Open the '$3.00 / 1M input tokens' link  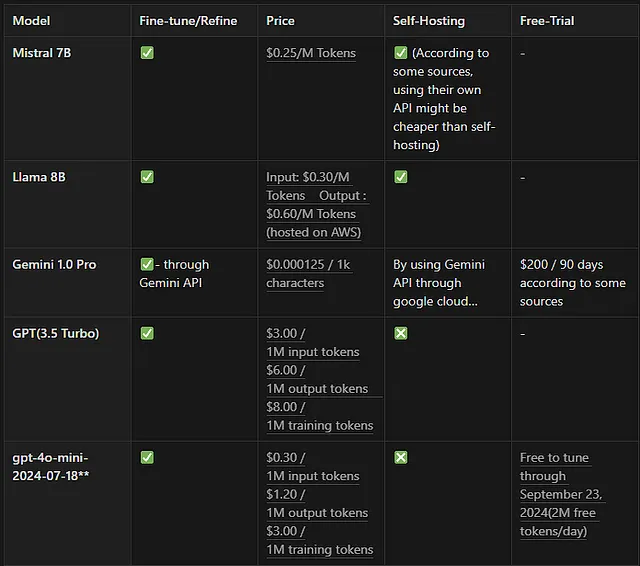click(x=313, y=342)
